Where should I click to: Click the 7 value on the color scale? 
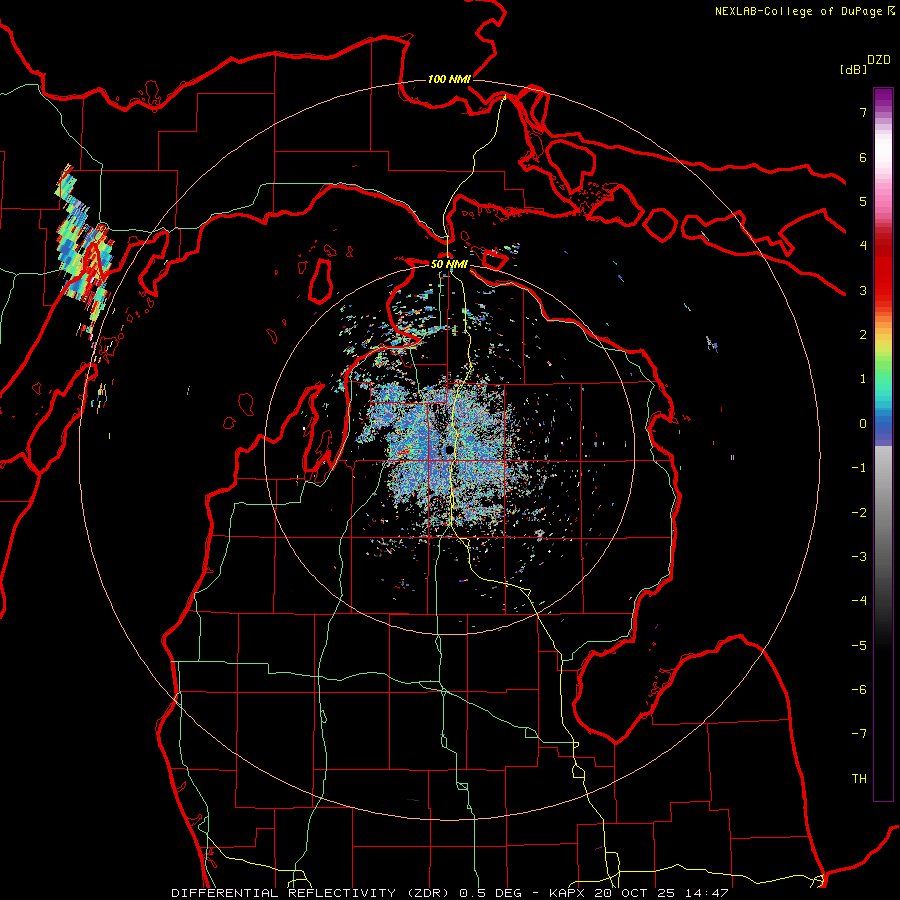coord(863,112)
